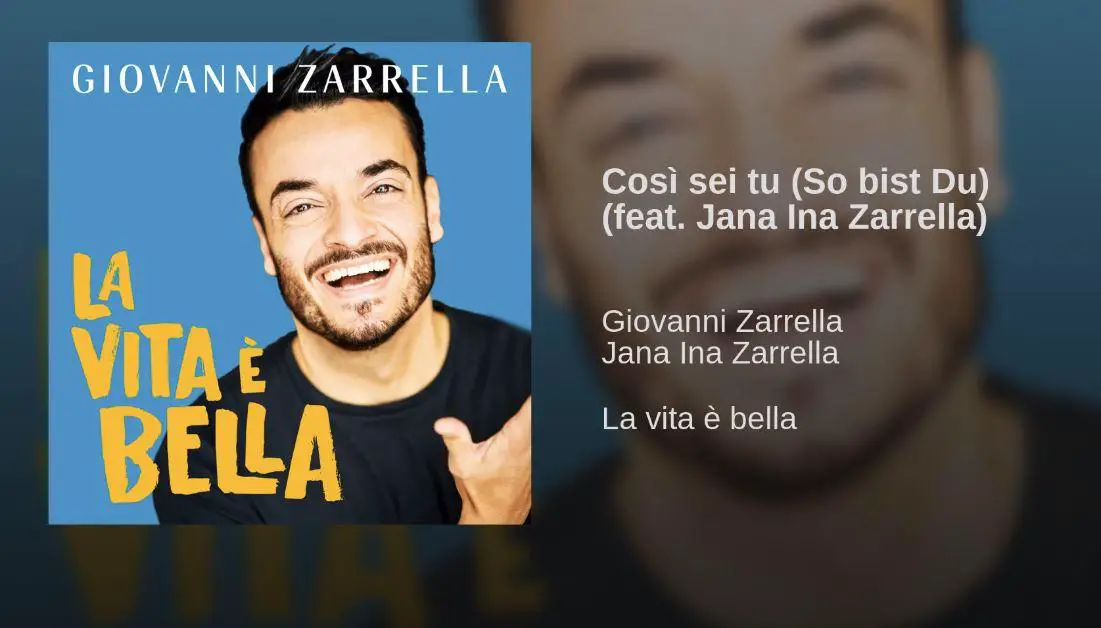Click album name La vita è bella text
Screen dimensions: 1101x628
coord(699,419)
